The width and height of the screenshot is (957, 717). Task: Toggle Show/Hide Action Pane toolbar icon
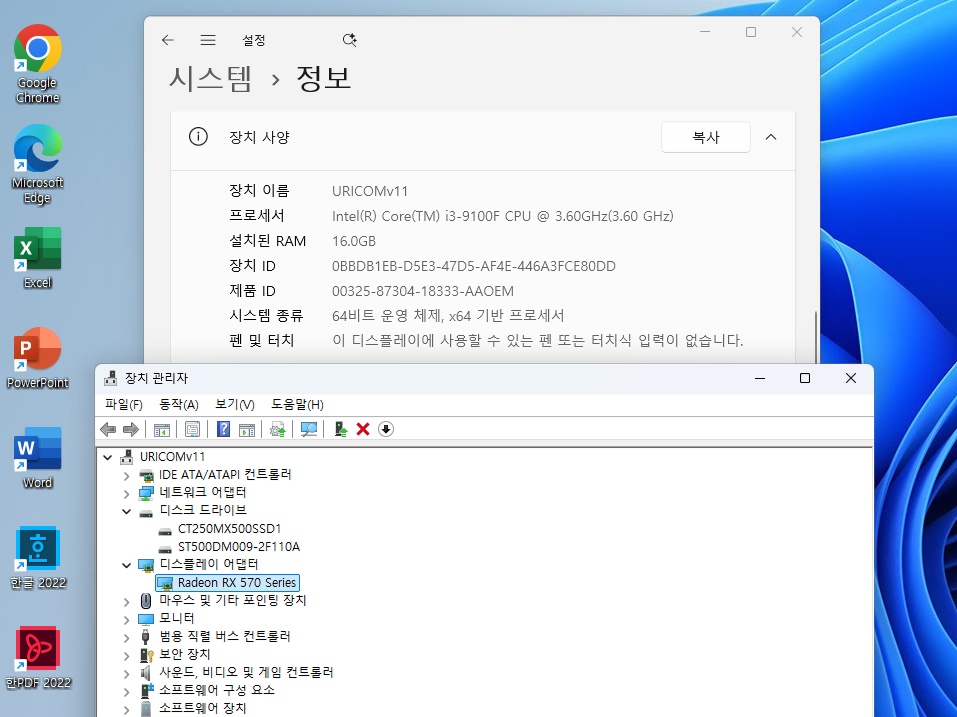[x=247, y=430]
